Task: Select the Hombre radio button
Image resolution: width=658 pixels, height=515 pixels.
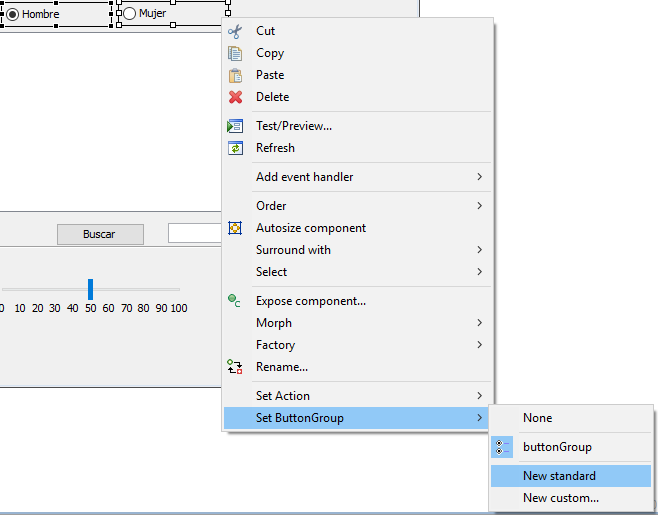Action: 13,14
